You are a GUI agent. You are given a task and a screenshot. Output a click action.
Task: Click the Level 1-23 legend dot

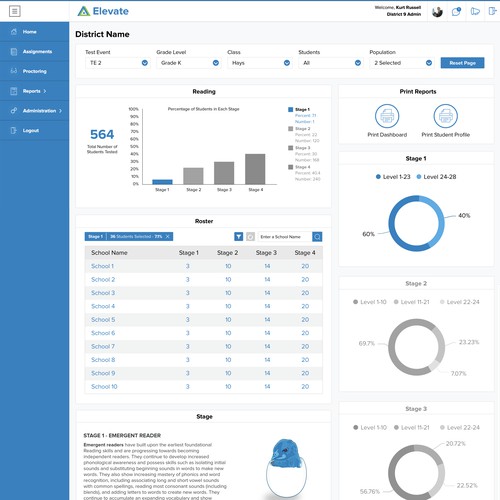[378, 177]
